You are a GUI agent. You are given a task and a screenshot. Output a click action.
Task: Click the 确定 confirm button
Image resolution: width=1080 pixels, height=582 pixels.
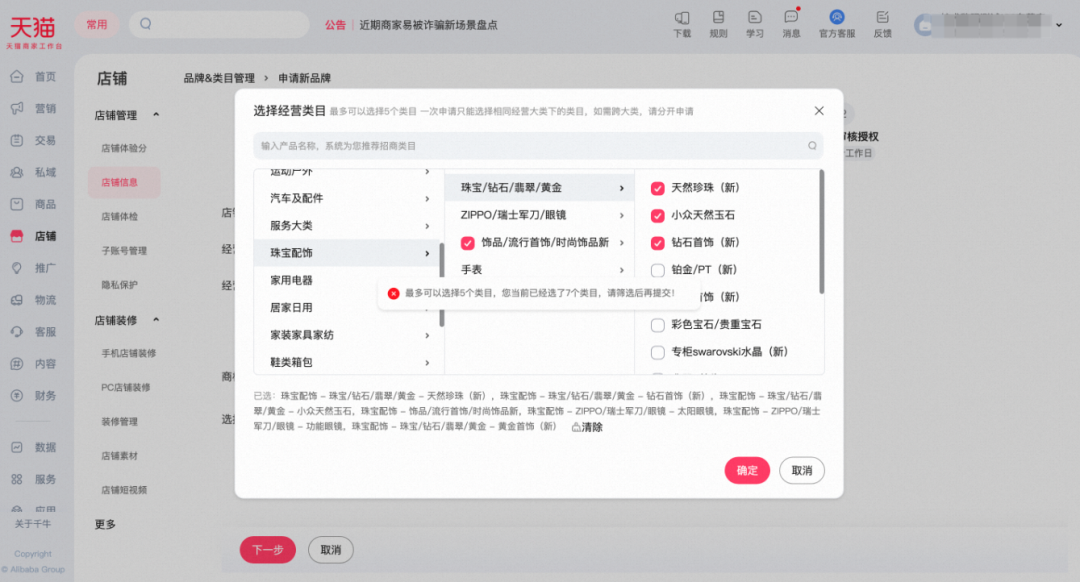coord(747,470)
